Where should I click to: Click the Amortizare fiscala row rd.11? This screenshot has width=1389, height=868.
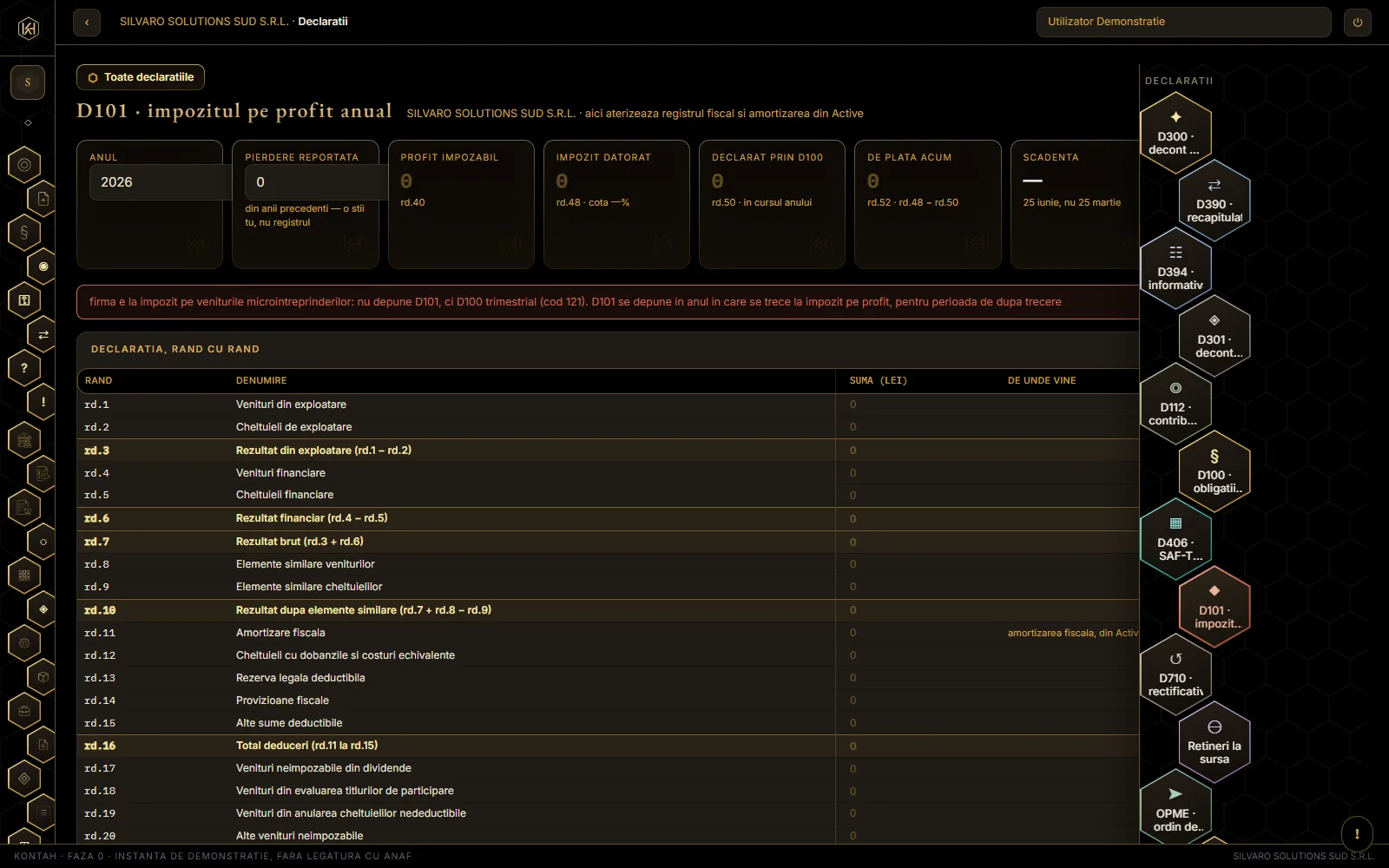click(x=608, y=633)
